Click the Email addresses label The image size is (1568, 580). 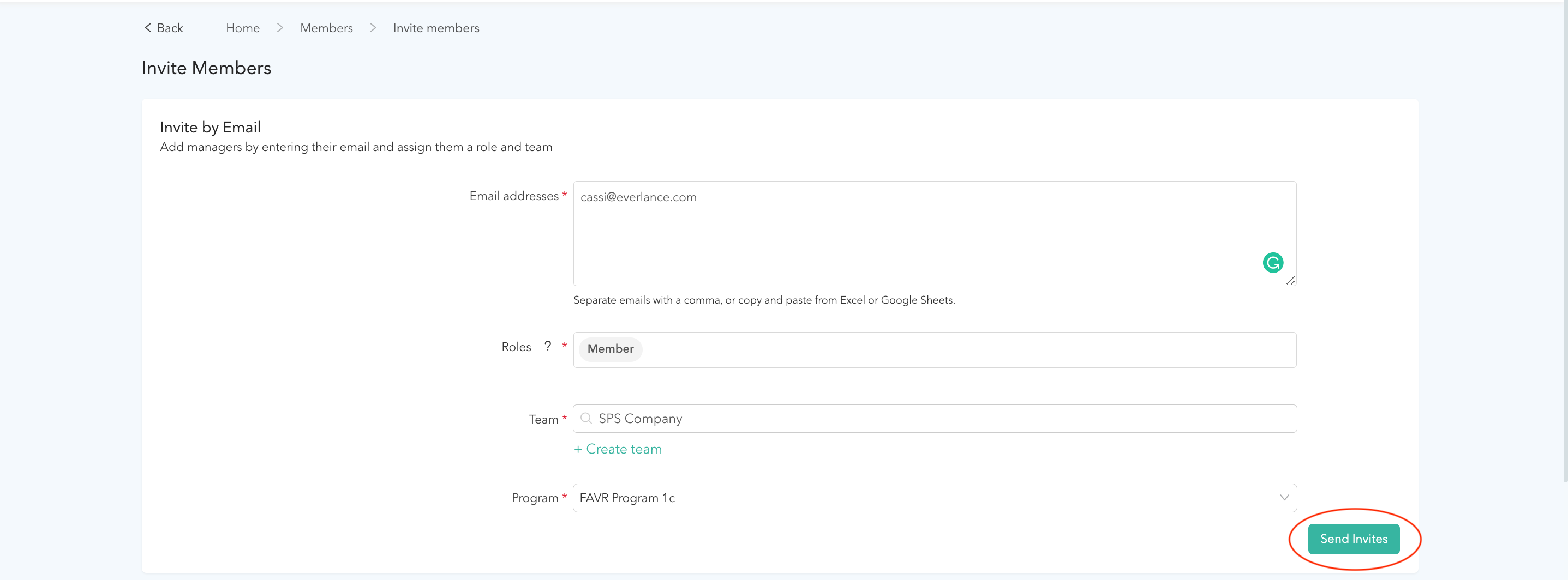pos(514,196)
